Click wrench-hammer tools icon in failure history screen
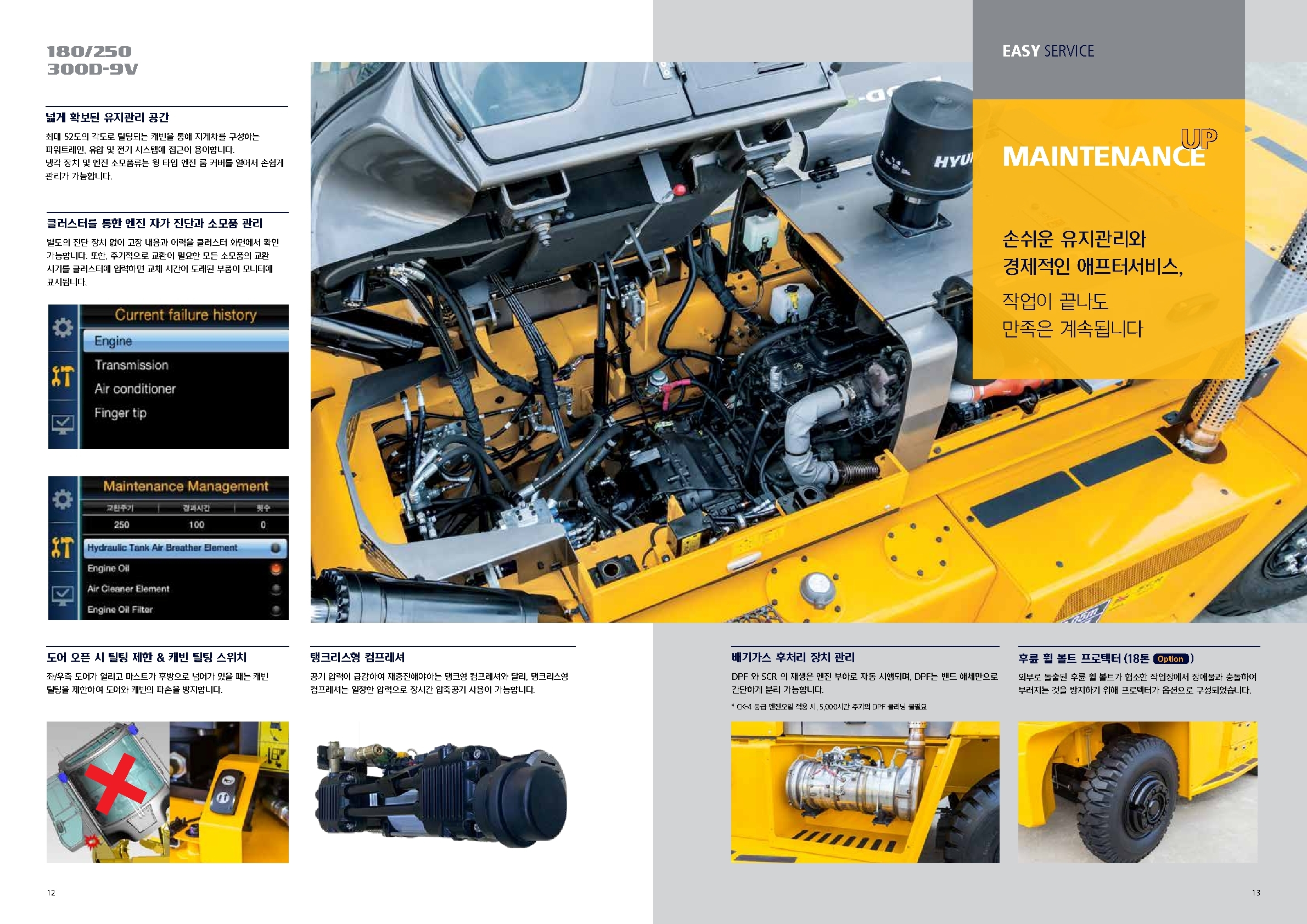The height and width of the screenshot is (924, 1307). (x=63, y=376)
